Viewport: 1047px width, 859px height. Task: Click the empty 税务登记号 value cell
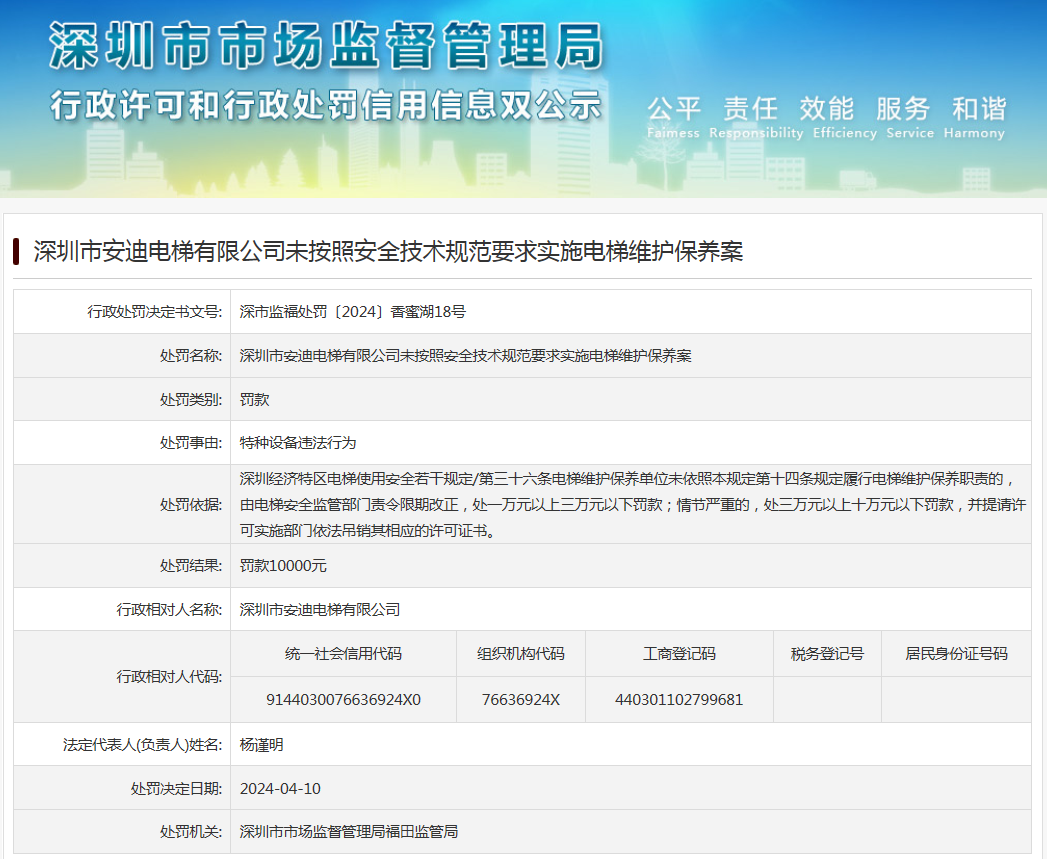point(827,699)
